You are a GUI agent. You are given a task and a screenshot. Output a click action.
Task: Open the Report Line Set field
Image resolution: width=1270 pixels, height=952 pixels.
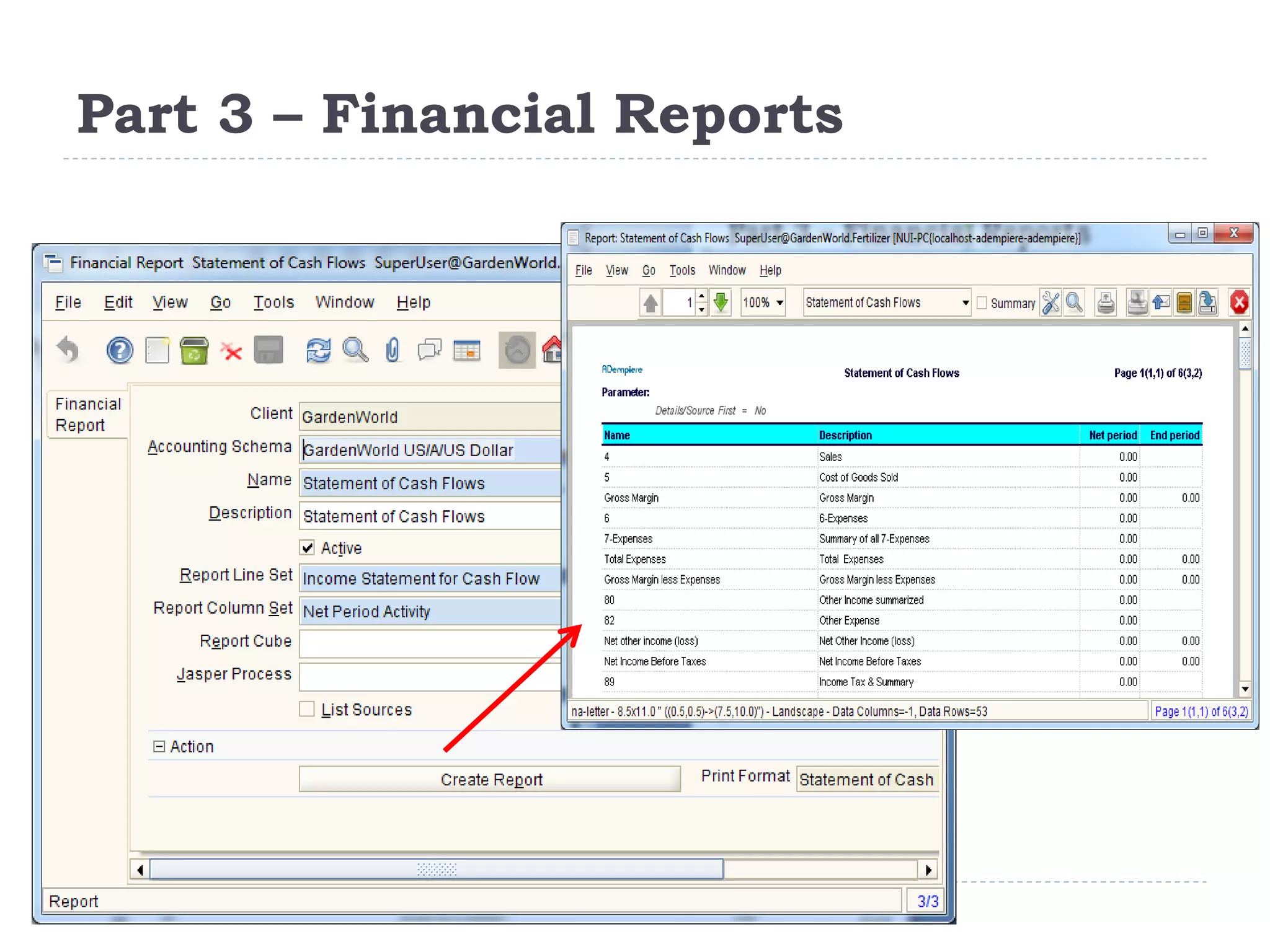click(431, 578)
